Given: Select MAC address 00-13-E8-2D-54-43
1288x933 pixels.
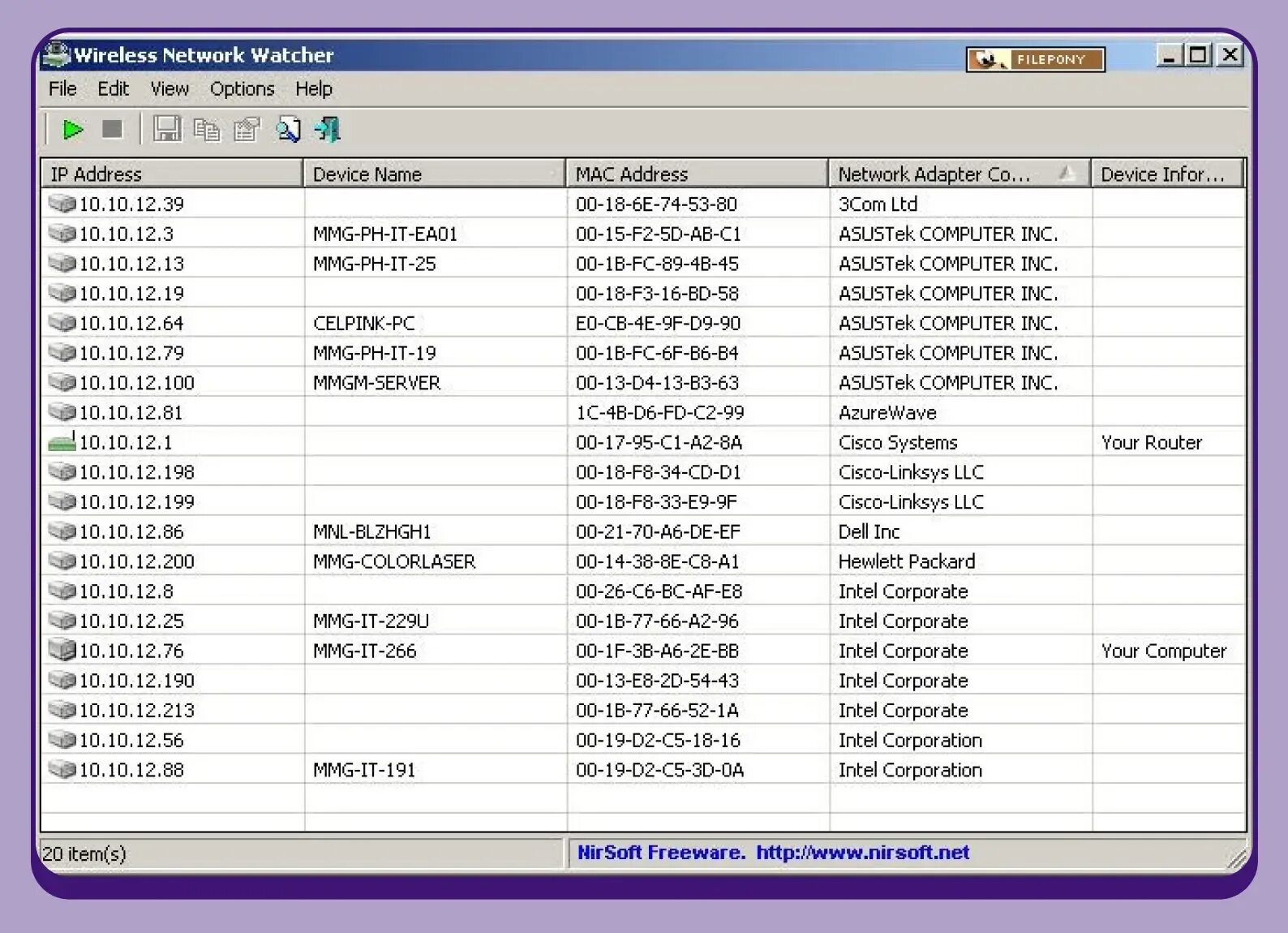Looking at the screenshot, I should [658, 680].
